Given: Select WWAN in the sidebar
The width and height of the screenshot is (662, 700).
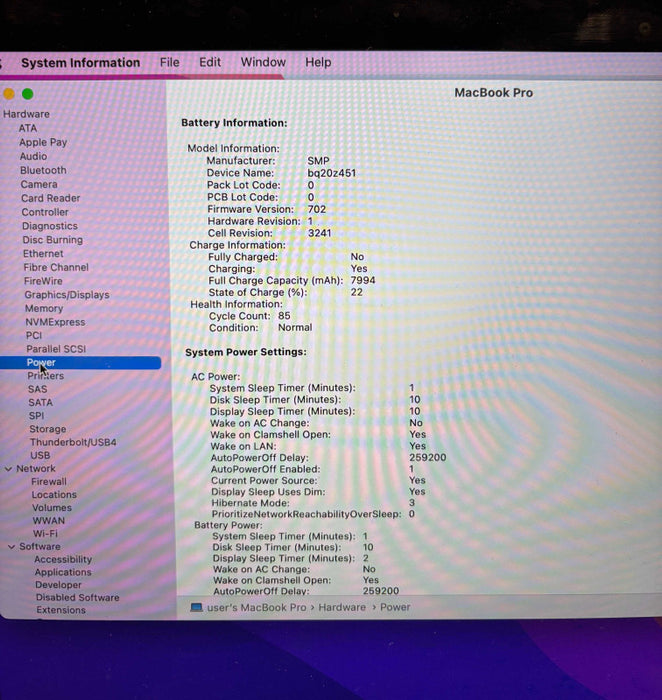Looking at the screenshot, I should coord(49,521).
